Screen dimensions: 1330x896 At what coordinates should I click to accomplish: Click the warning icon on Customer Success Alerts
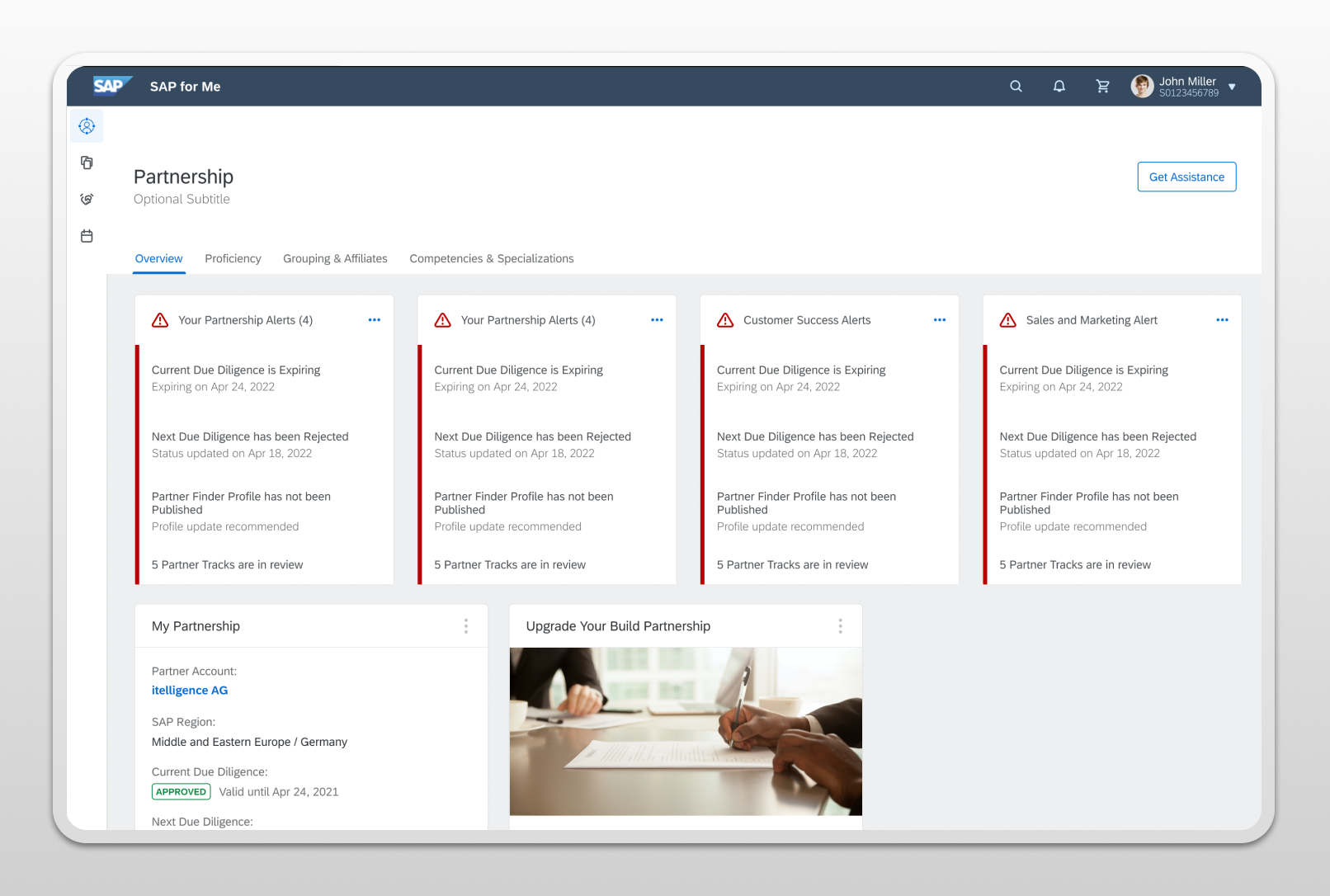click(725, 320)
